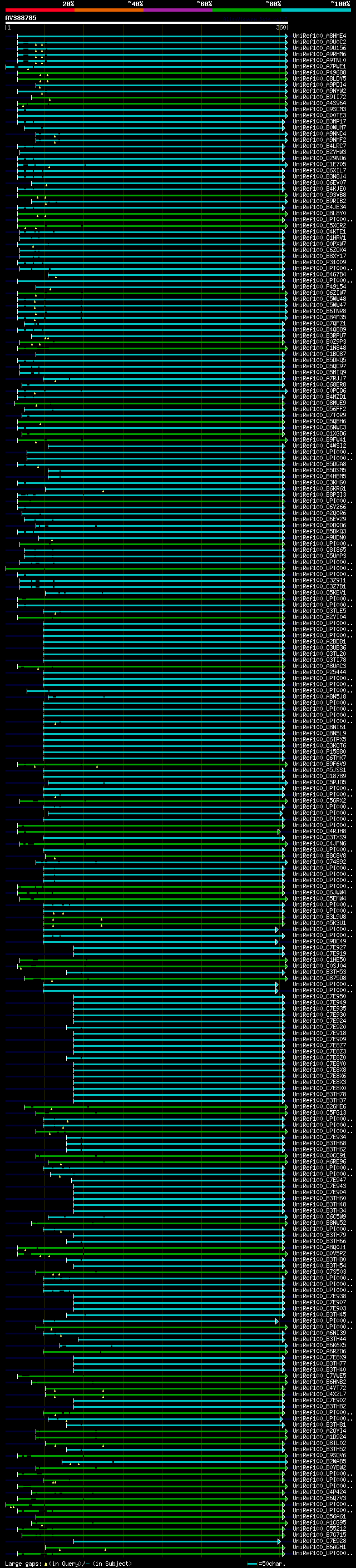Viewport: 356px width, 1568px height.
Task: Select the UniRef100_C1HE50 label
Action: [x=319, y=959]
